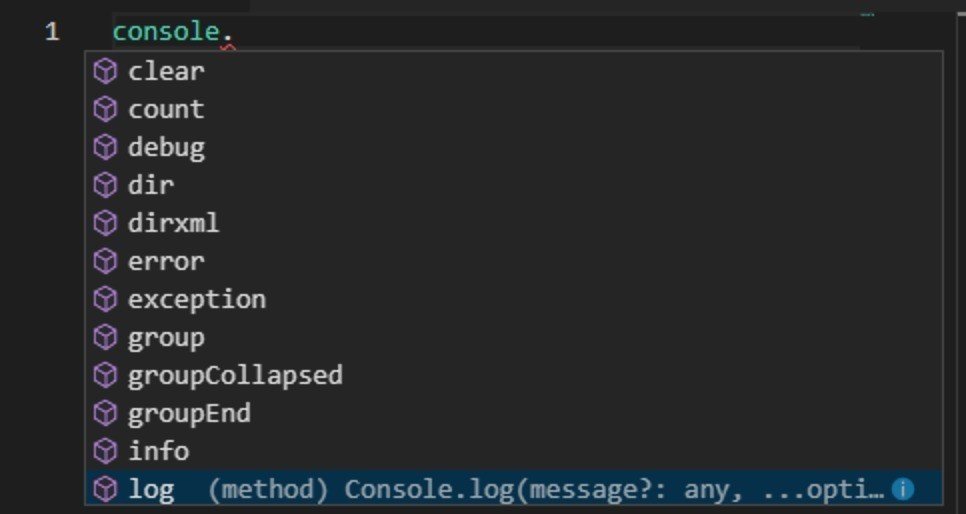Image resolution: width=966 pixels, height=514 pixels.
Task: Click the method icon beside count
Action: click(x=105, y=109)
